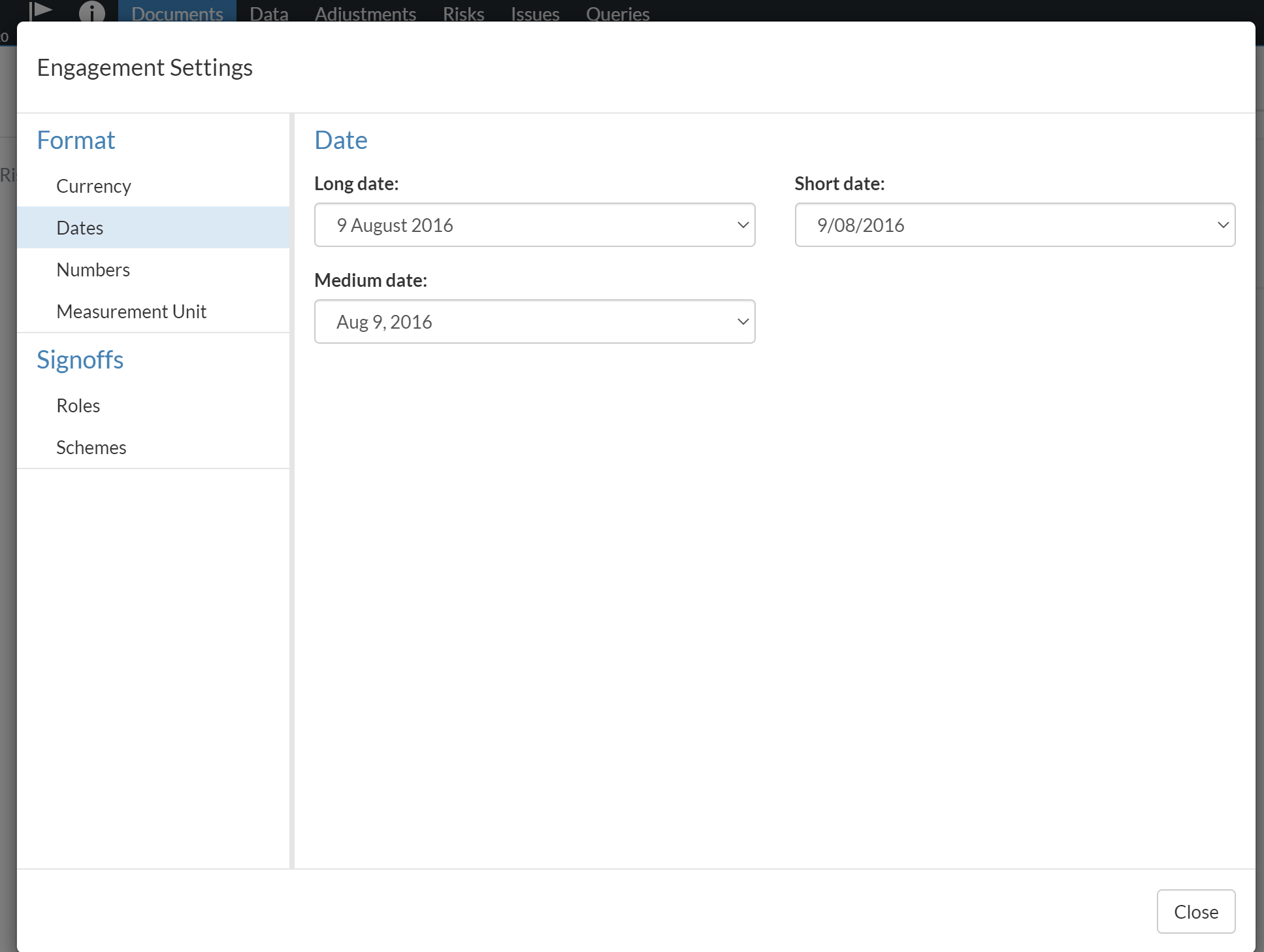Image resolution: width=1264 pixels, height=952 pixels.
Task: Open Schemes under Signoffs
Action: pyautogui.click(x=91, y=448)
